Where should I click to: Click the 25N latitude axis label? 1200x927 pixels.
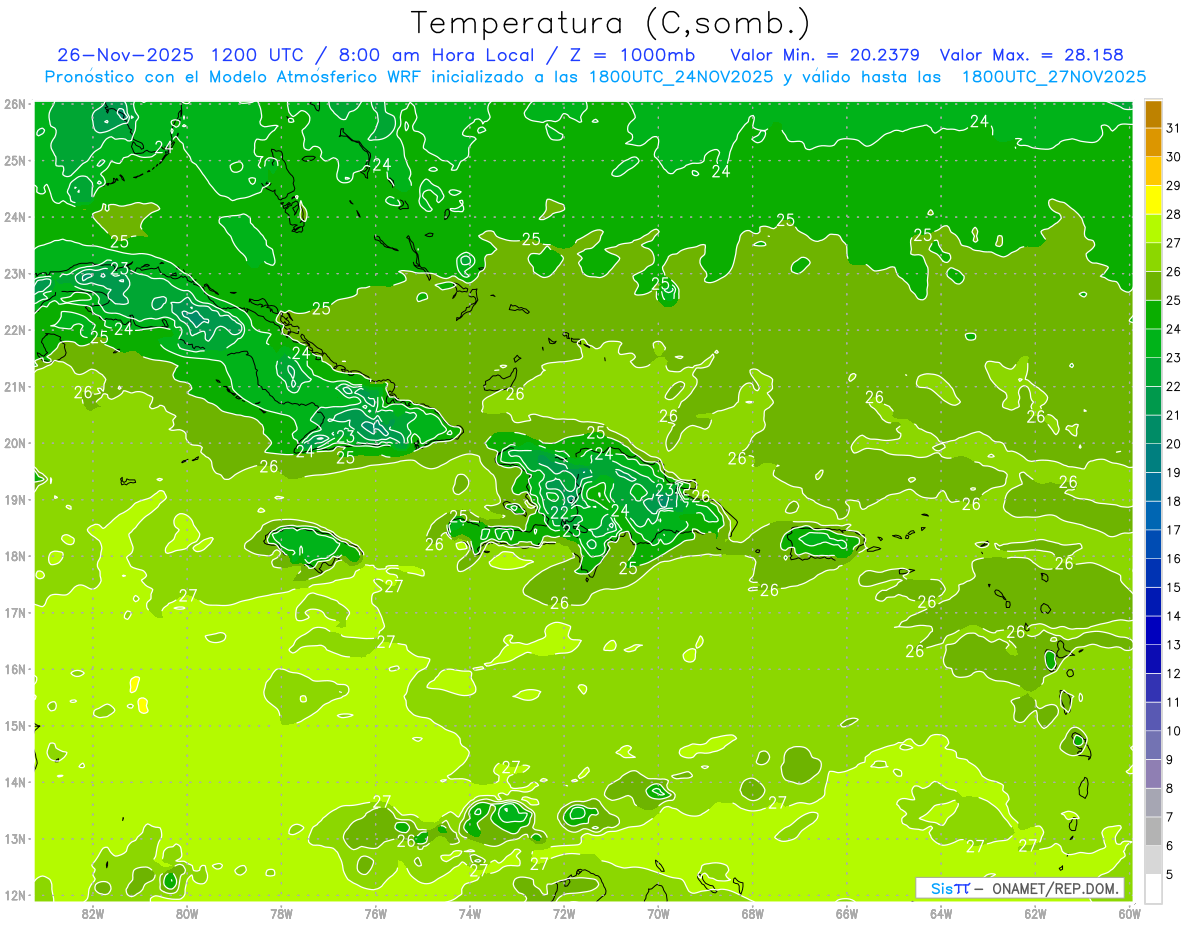pos(15,160)
